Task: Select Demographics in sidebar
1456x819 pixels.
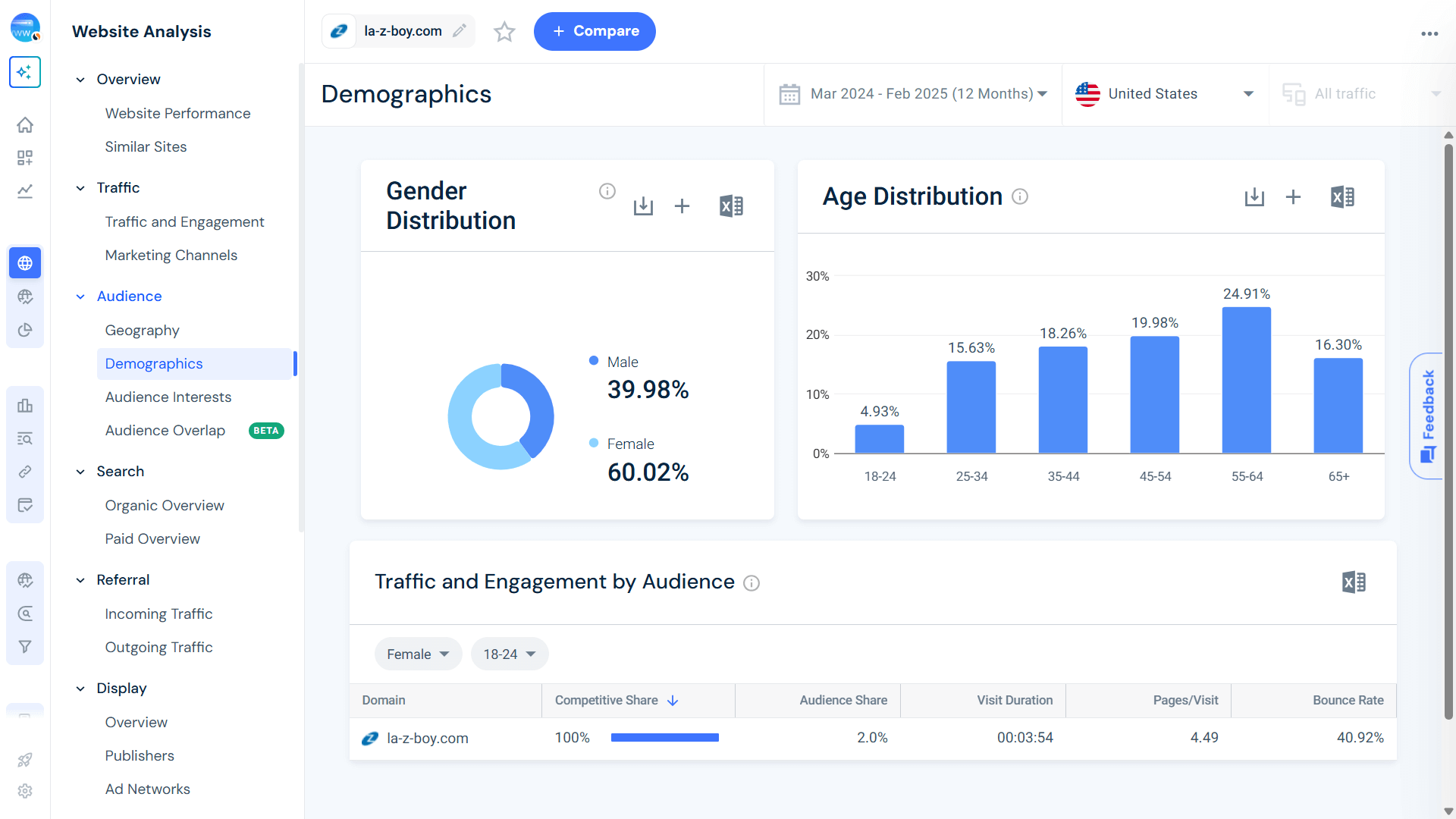Action: coord(195,364)
